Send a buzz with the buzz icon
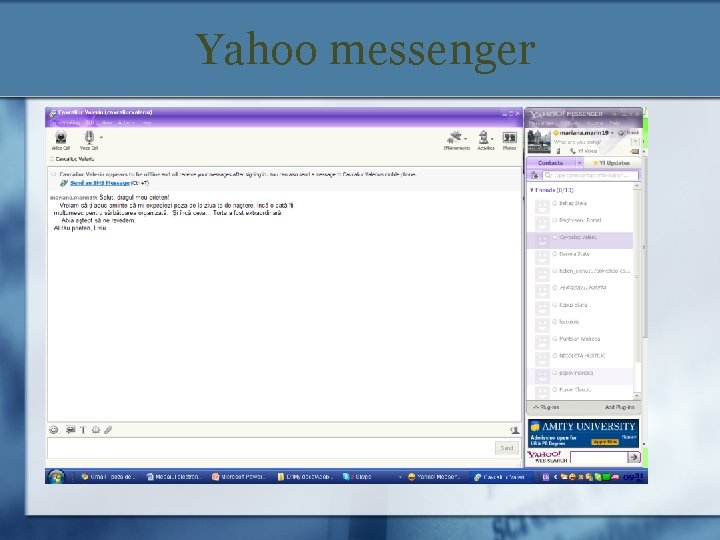720x540 pixels. point(96,430)
